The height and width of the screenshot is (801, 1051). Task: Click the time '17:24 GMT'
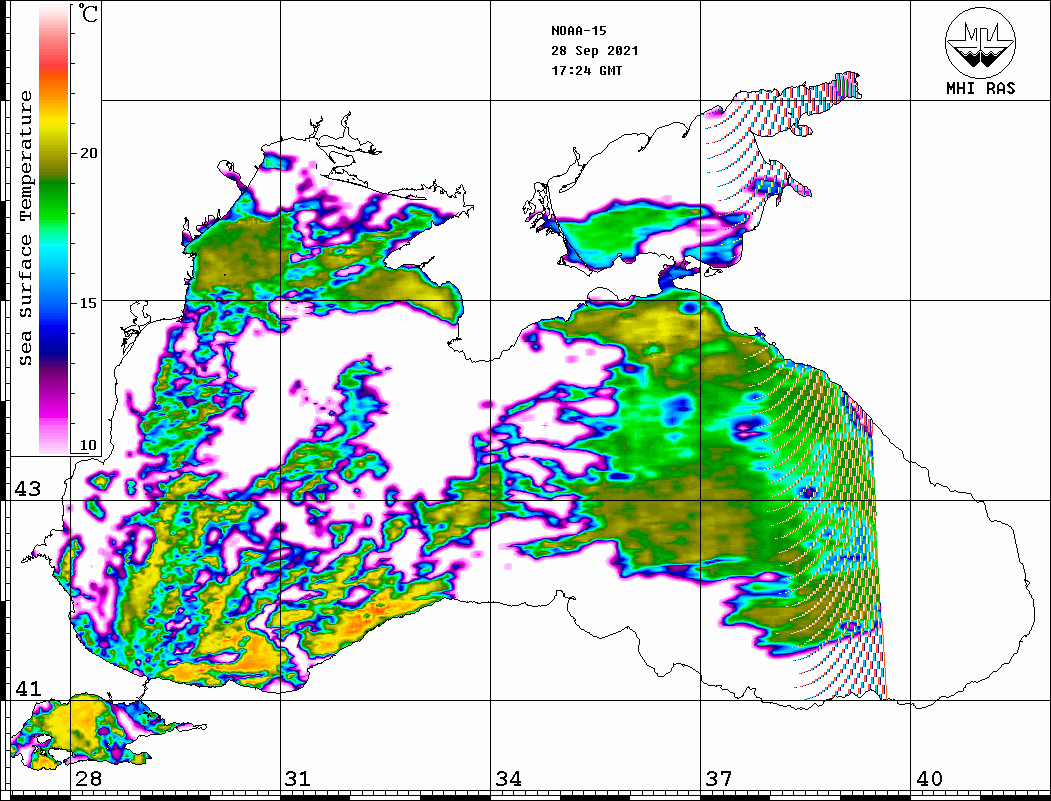tap(587, 70)
